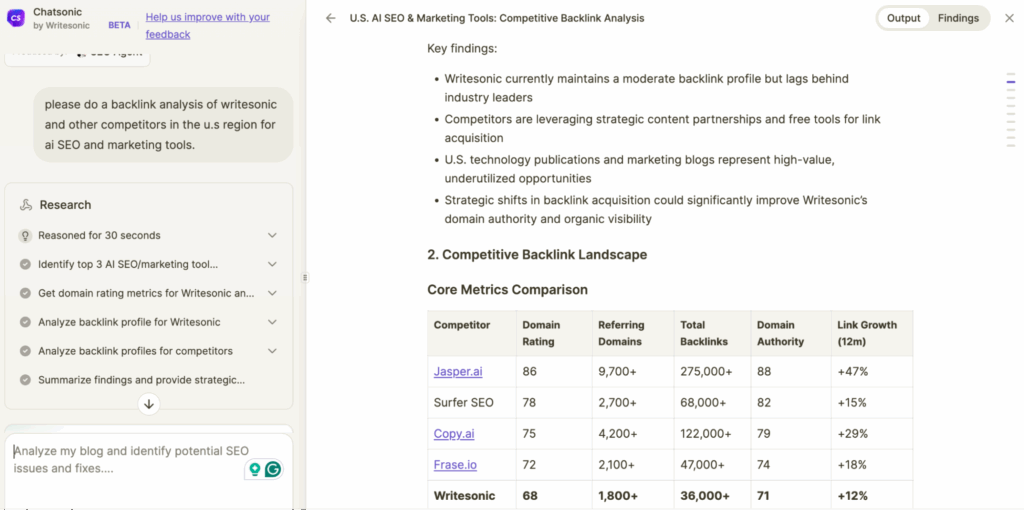Expand Analyze backlink profile for Writesonic step
This screenshot has width=1024, height=510.
[x=272, y=322]
